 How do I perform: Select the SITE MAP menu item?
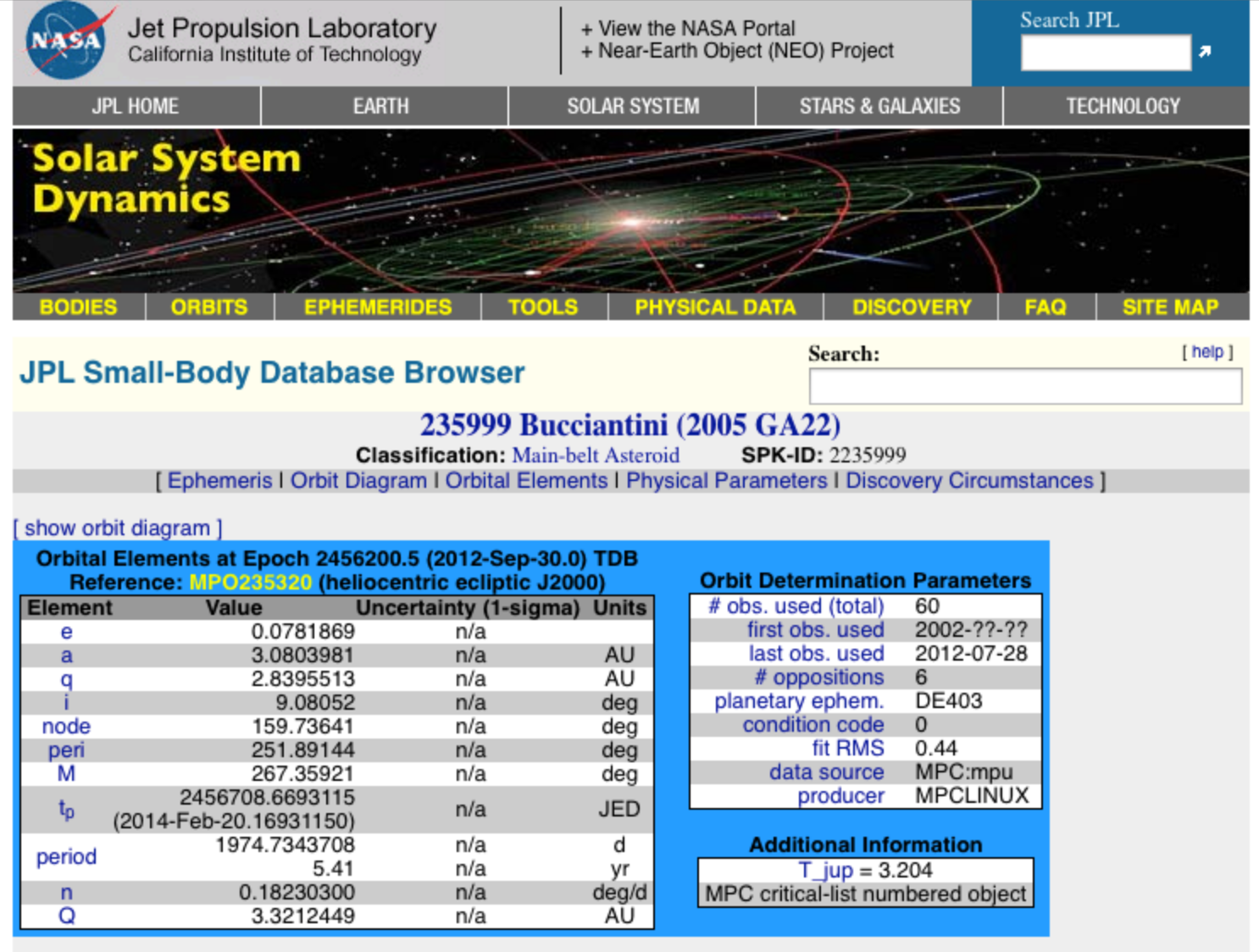click(x=1170, y=307)
